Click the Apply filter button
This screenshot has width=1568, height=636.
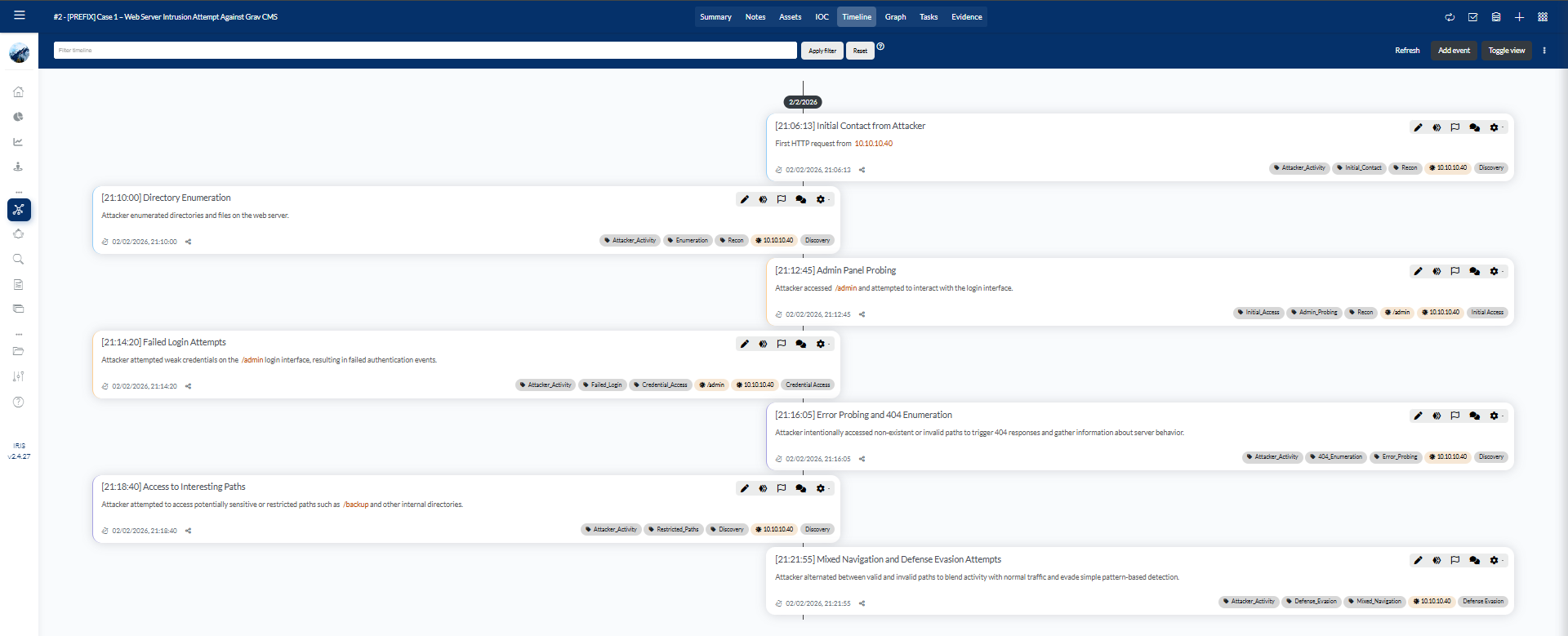(822, 51)
